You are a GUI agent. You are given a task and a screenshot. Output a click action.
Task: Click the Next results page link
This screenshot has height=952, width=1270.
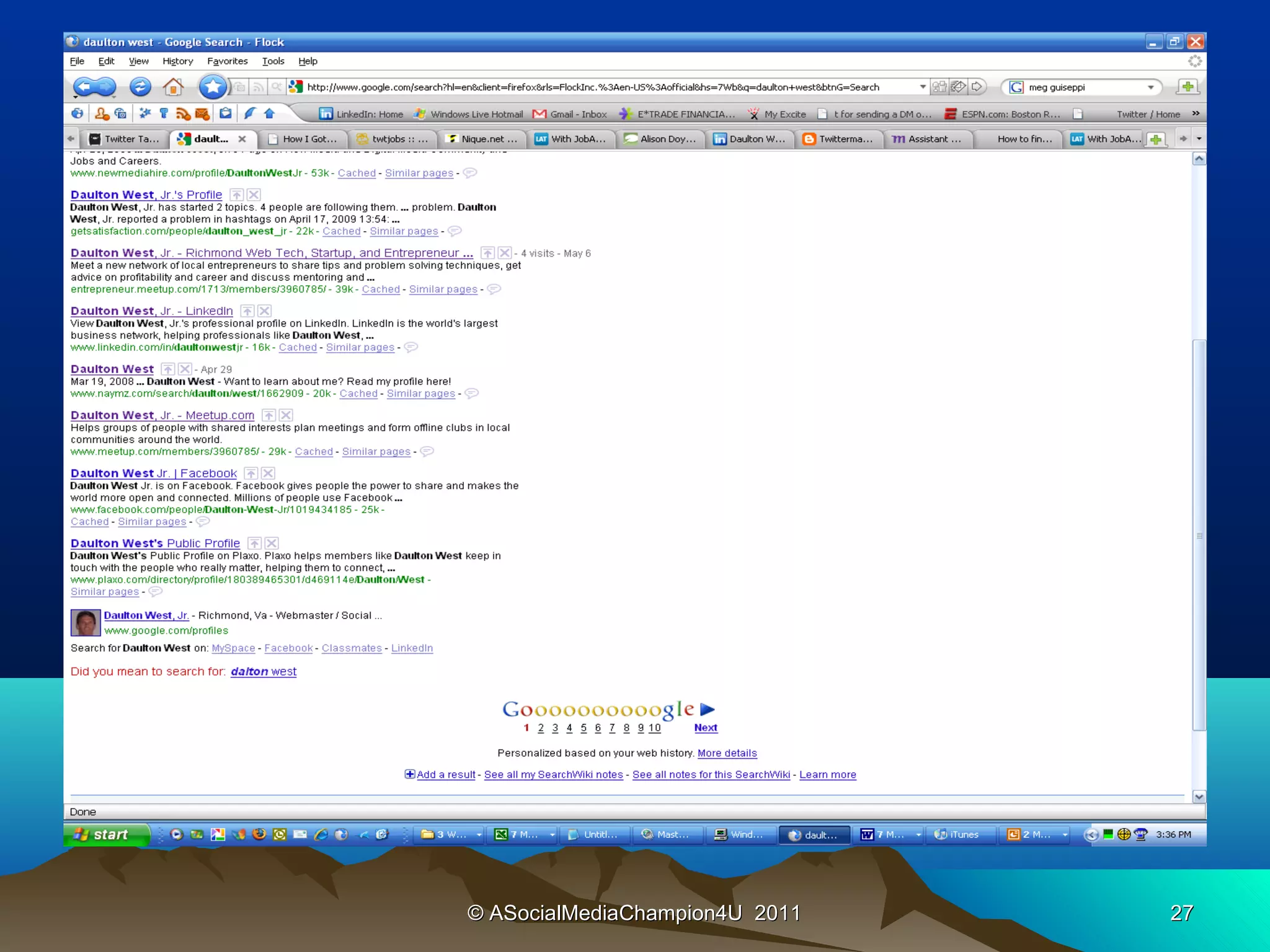[706, 728]
